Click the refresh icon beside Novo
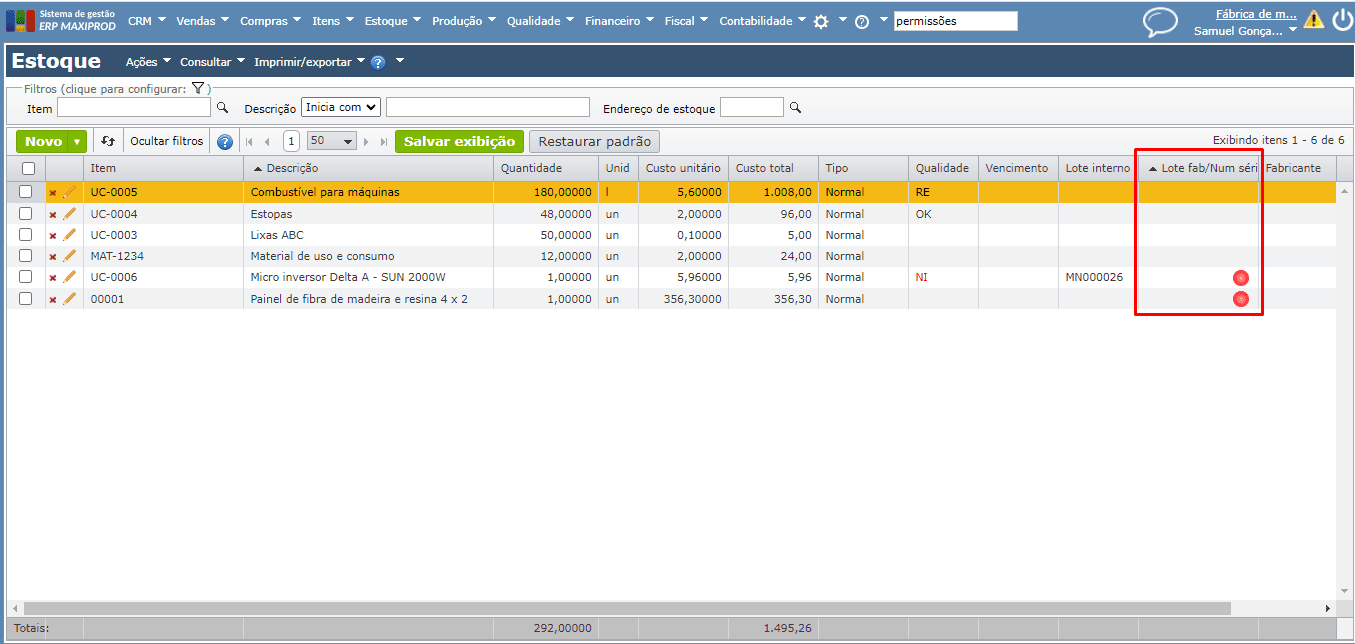Image resolution: width=1355 pixels, height=644 pixels. [x=108, y=141]
